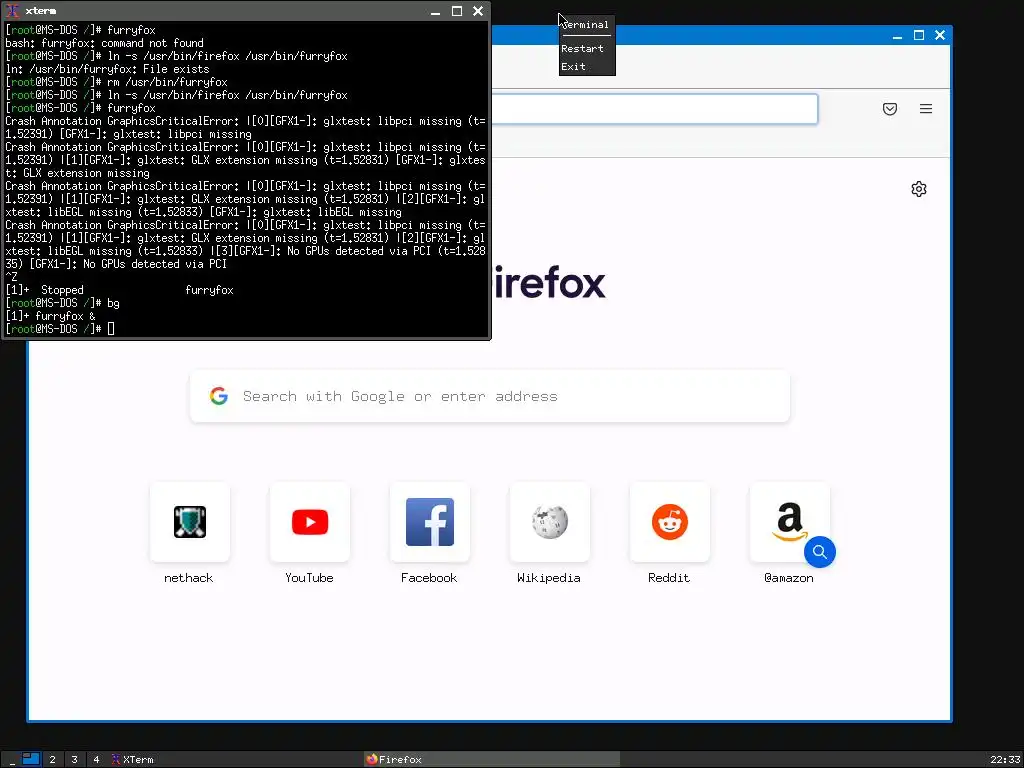Close the Firefox window
The image size is (1024, 768).
tap(940, 35)
